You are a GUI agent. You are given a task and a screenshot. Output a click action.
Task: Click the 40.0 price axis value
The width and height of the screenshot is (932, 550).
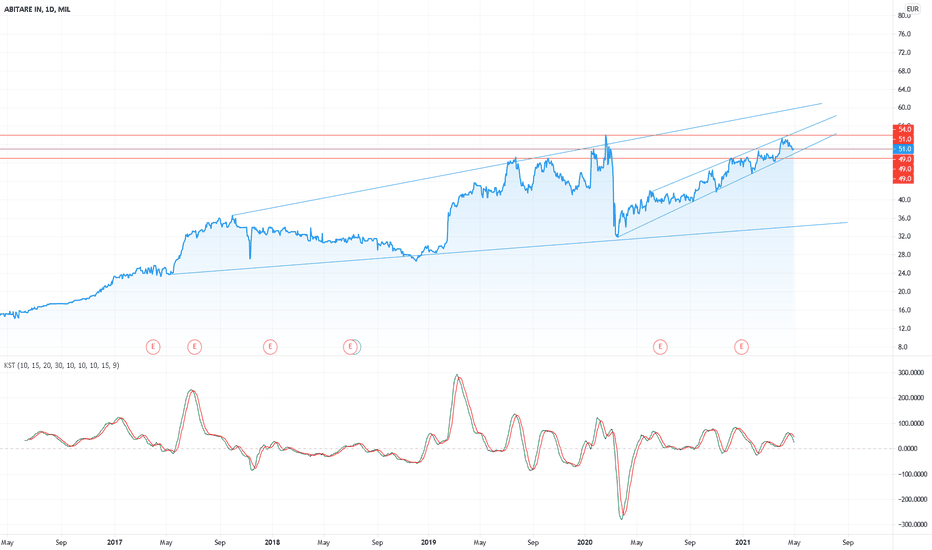pyautogui.click(x=904, y=200)
